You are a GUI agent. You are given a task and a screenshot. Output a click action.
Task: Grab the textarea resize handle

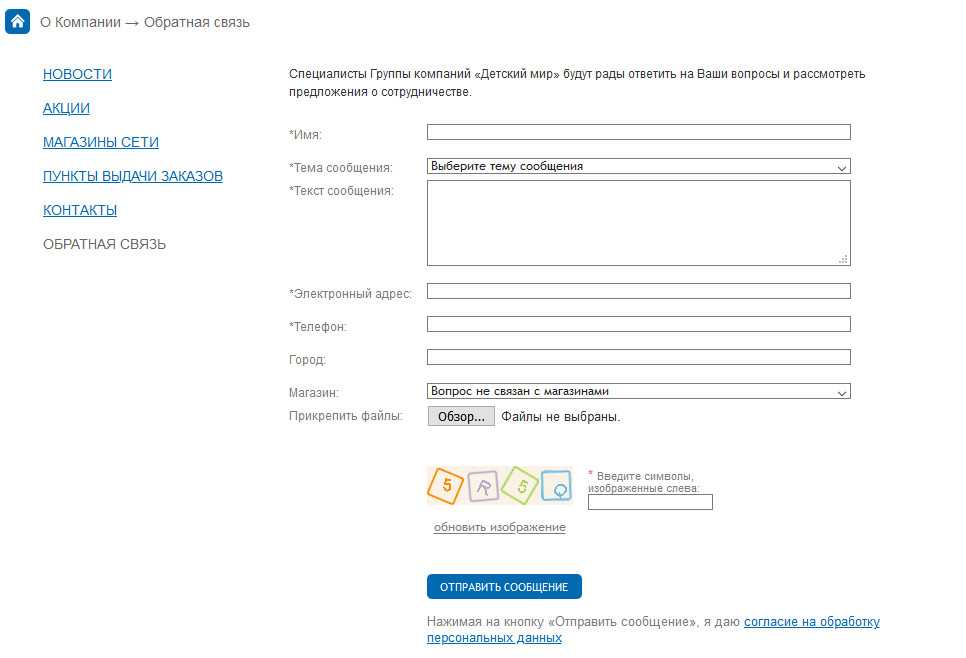[x=843, y=259]
